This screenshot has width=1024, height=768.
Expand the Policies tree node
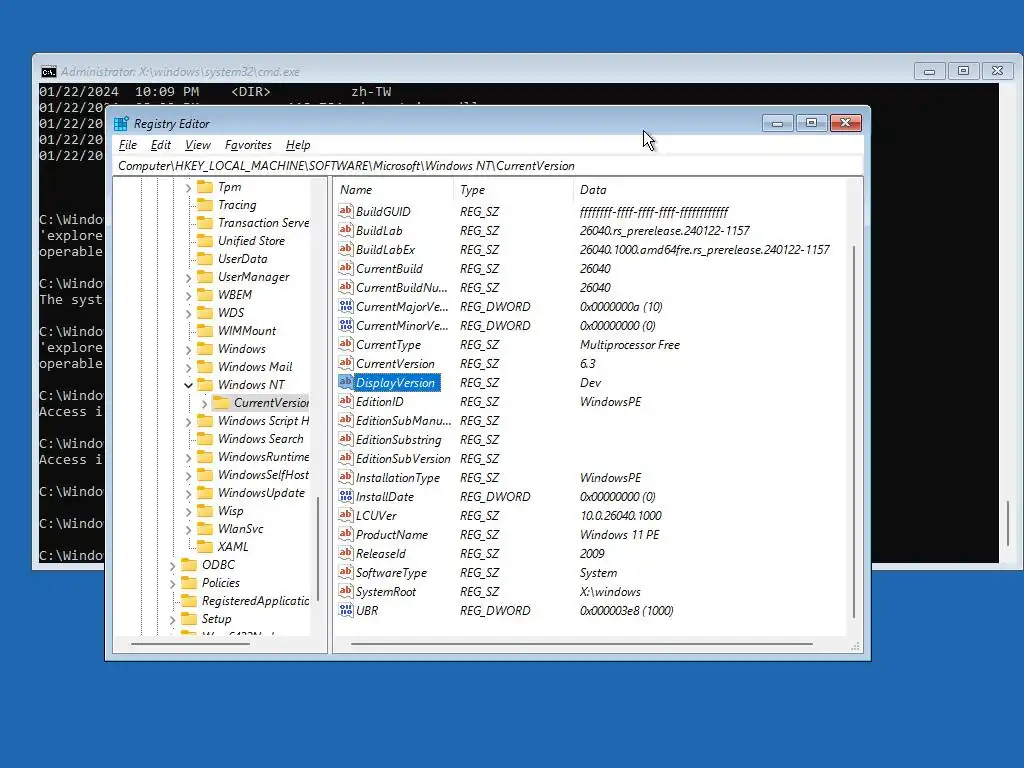[172, 583]
